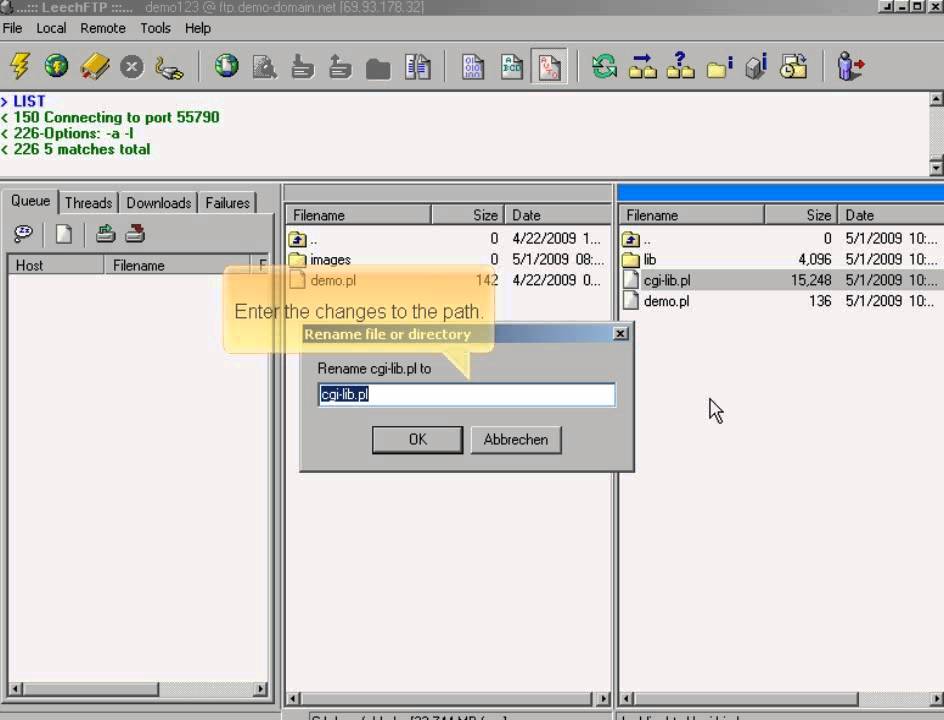Sort remote pane by Date column
Image resolution: width=944 pixels, height=720 pixels.
click(x=891, y=215)
